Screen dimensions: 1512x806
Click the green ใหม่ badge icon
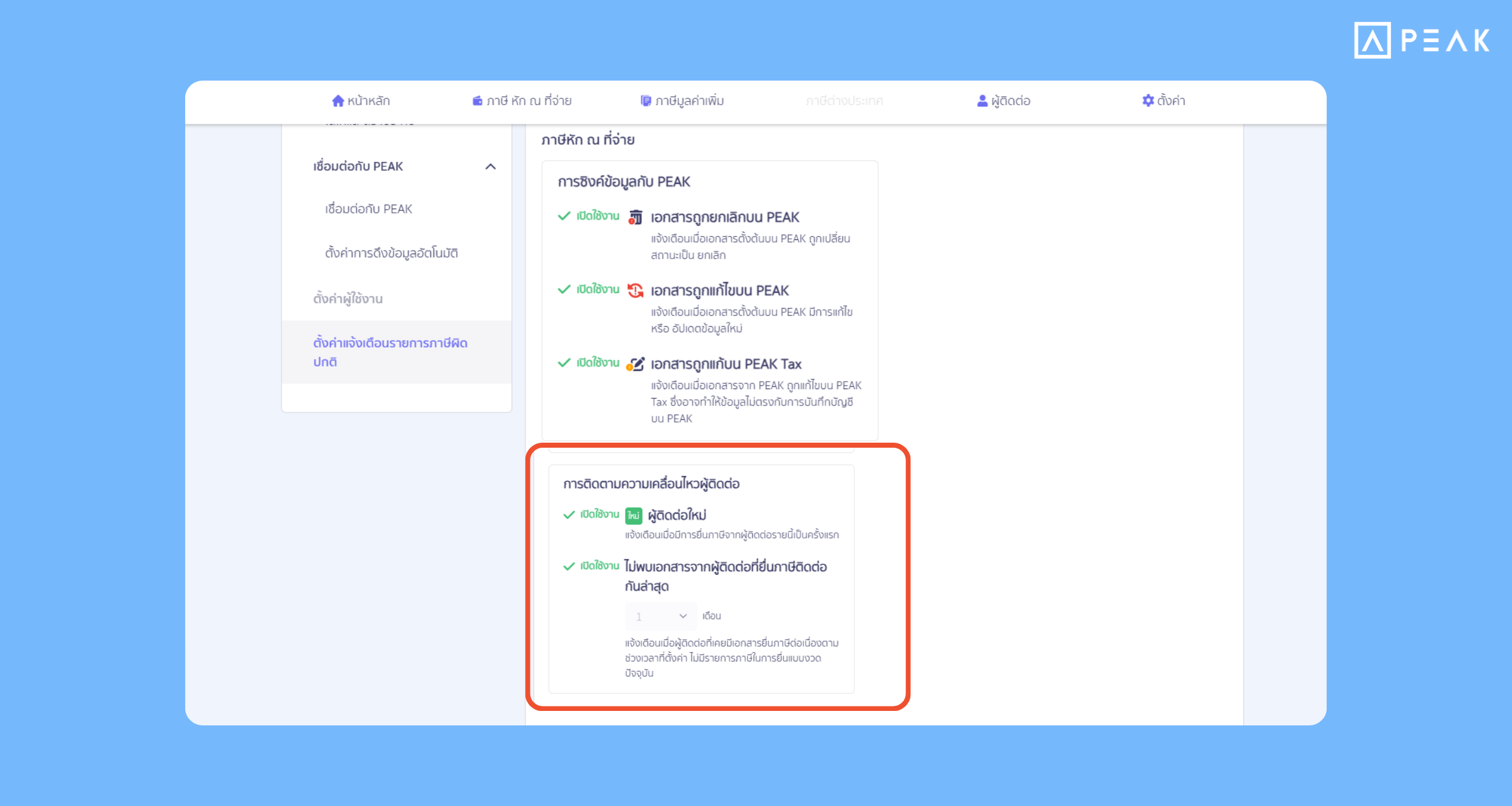634,516
